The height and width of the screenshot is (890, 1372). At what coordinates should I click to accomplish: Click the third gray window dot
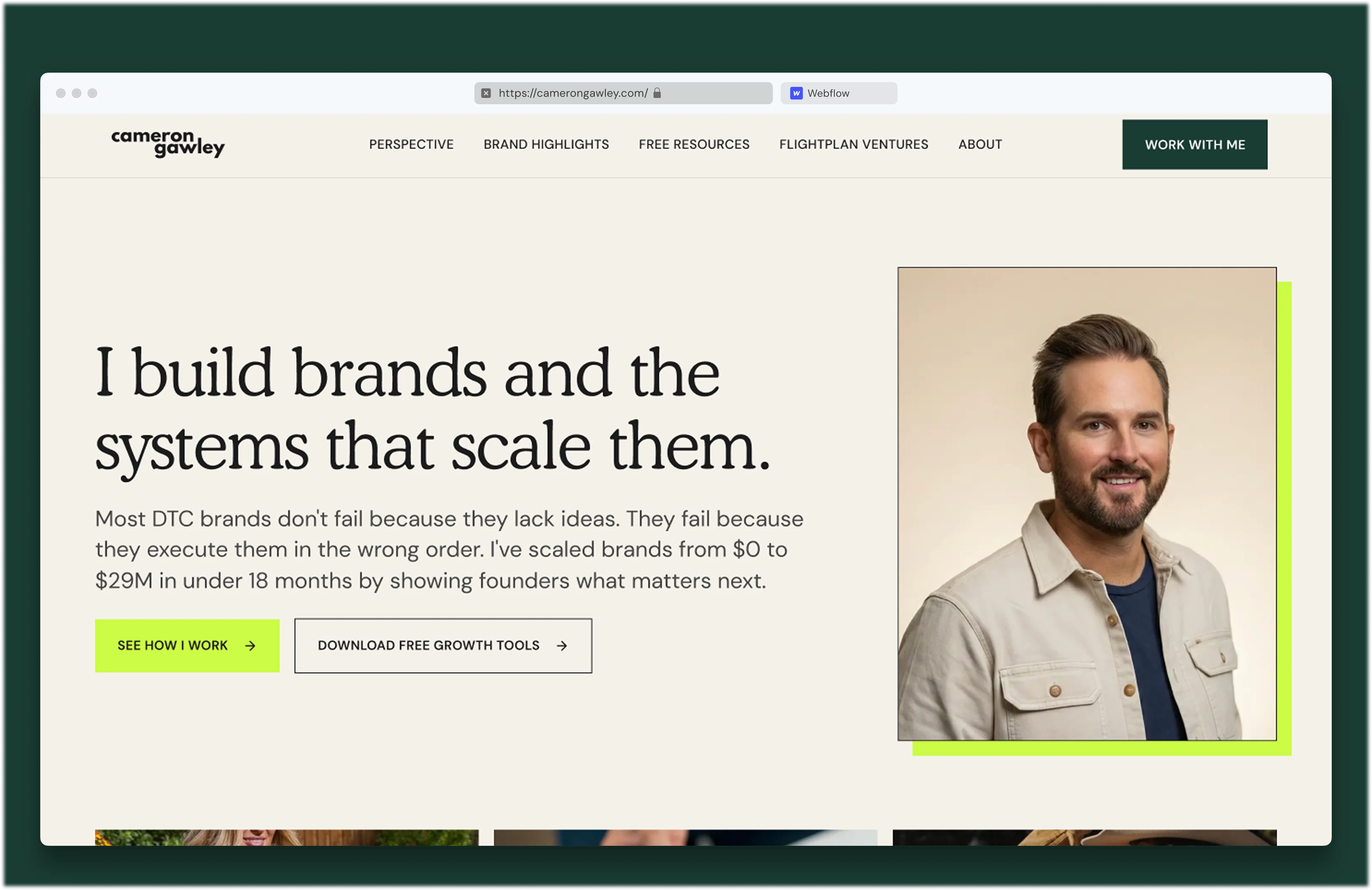pos(92,93)
